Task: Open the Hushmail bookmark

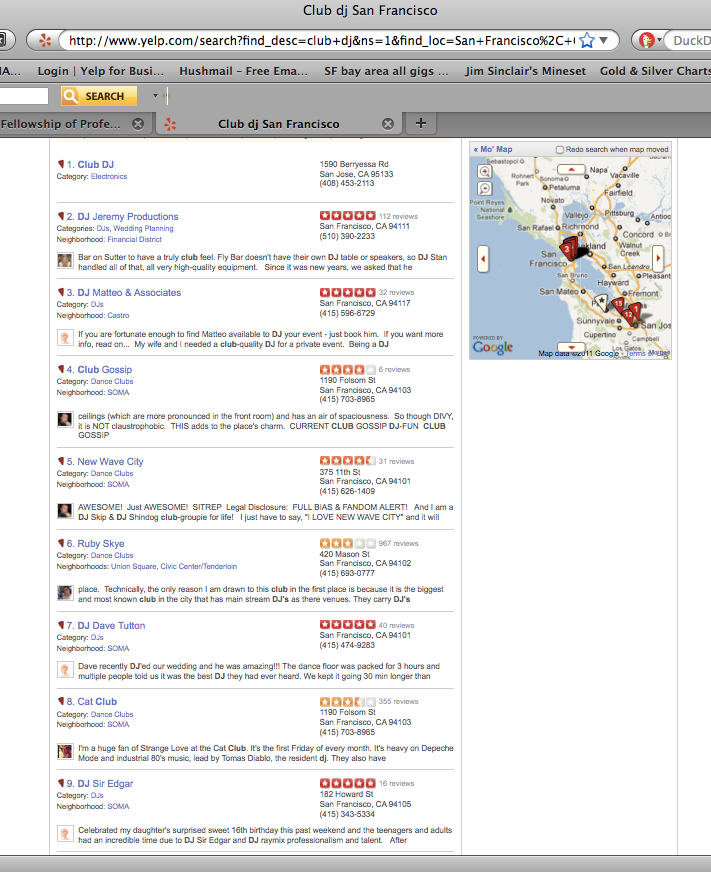Action: pyautogui.click(x=243, y=71)
